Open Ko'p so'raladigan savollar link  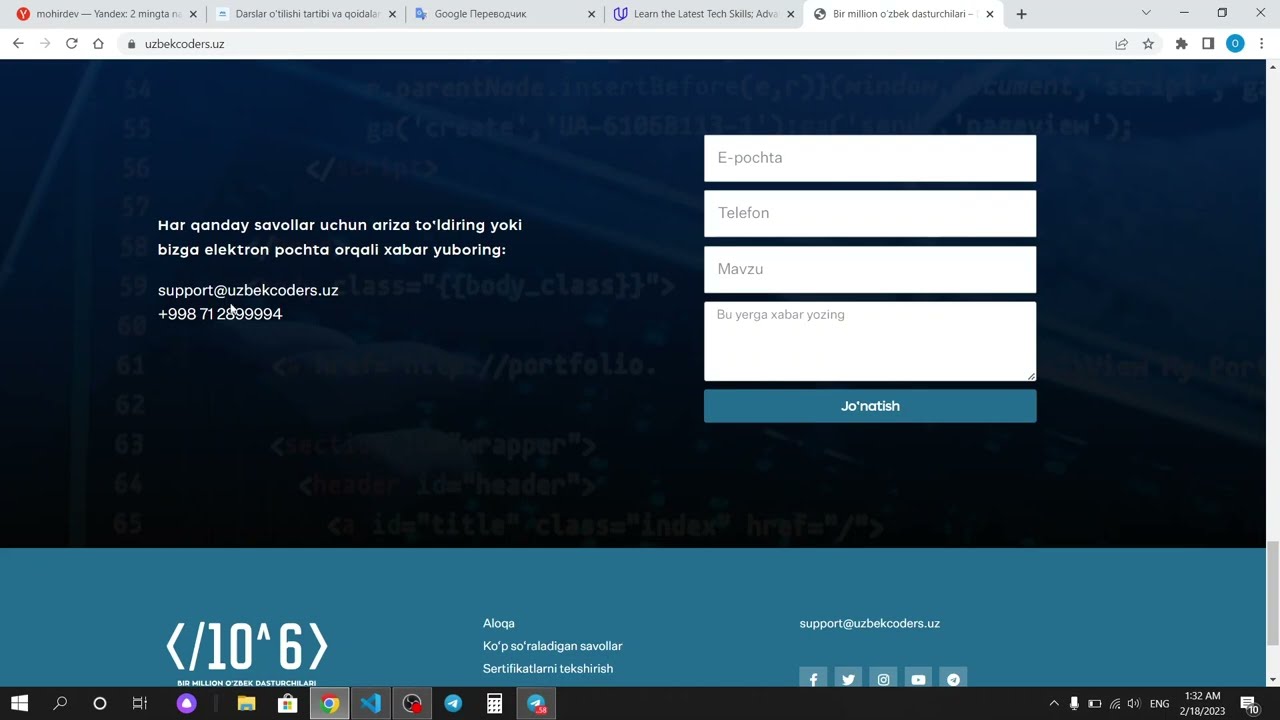click(553, 646)
